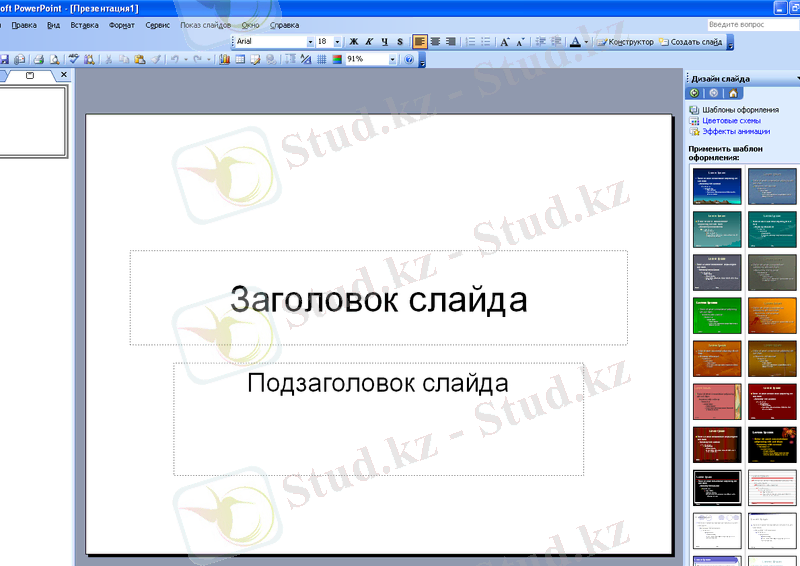Click the Создать слайд button

[690, 42]
